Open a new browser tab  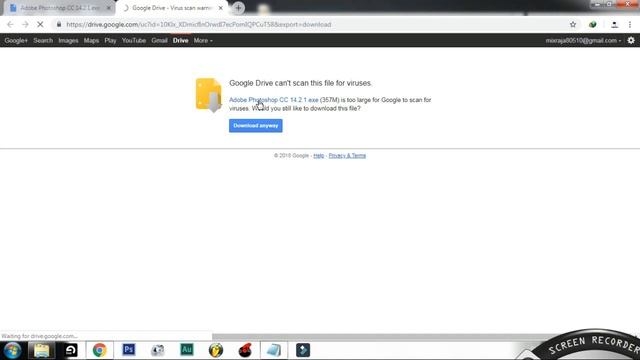coord(238,8)
